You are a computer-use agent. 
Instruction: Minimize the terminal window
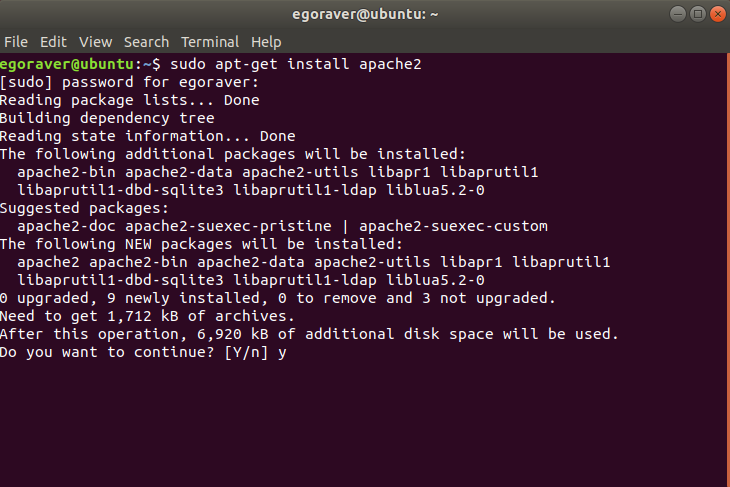click(x=677, y=14)
